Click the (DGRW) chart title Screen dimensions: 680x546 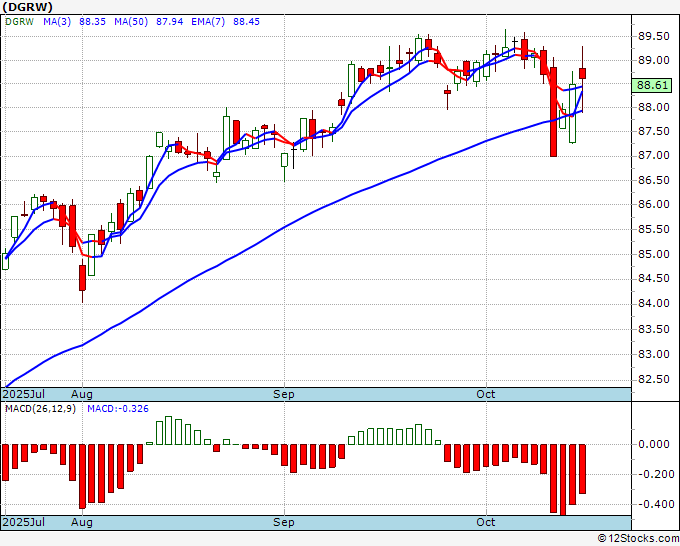27,7
